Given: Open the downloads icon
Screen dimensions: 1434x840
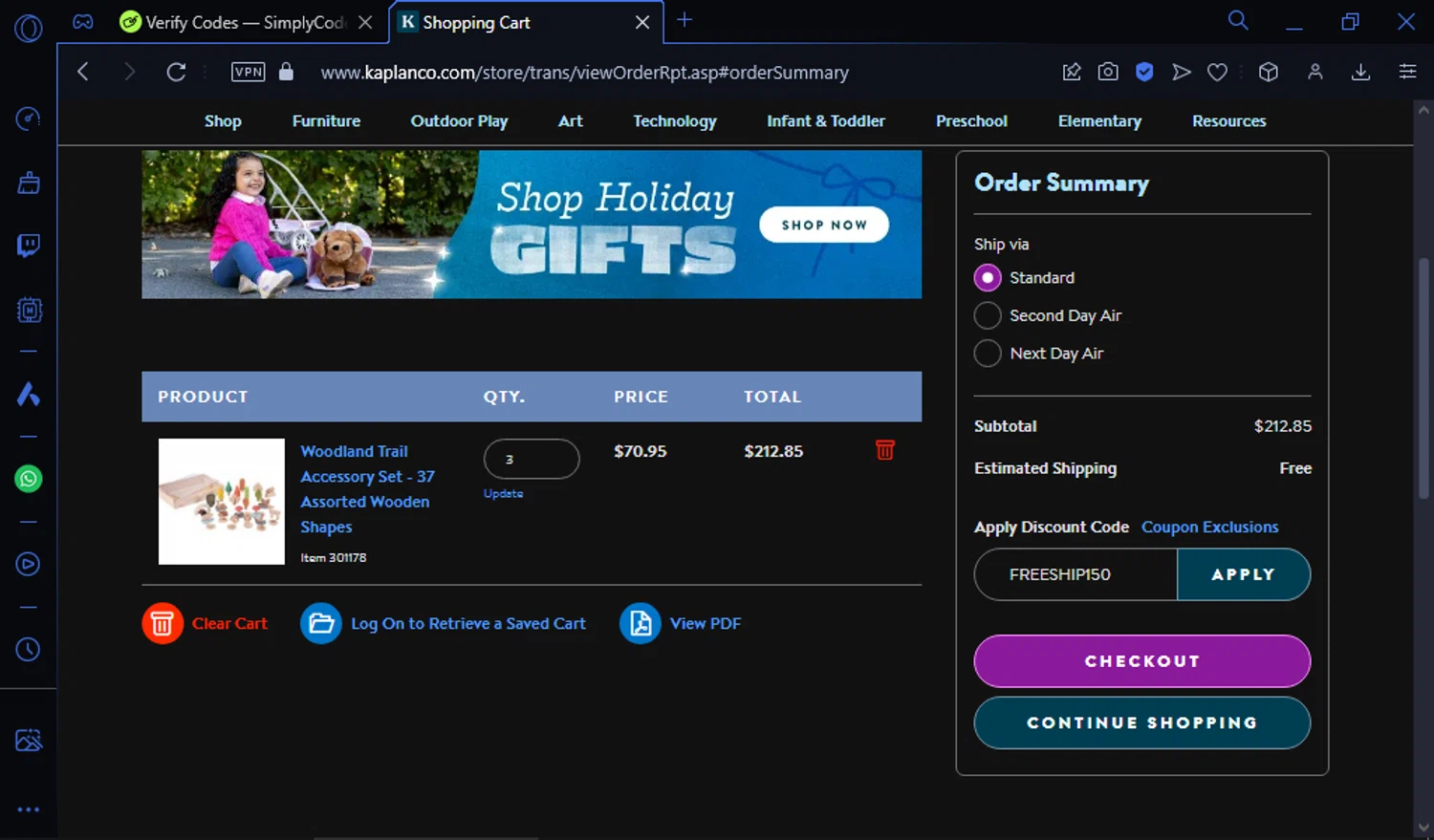Looking at the screenshot, I should [x=1361, y=72].
